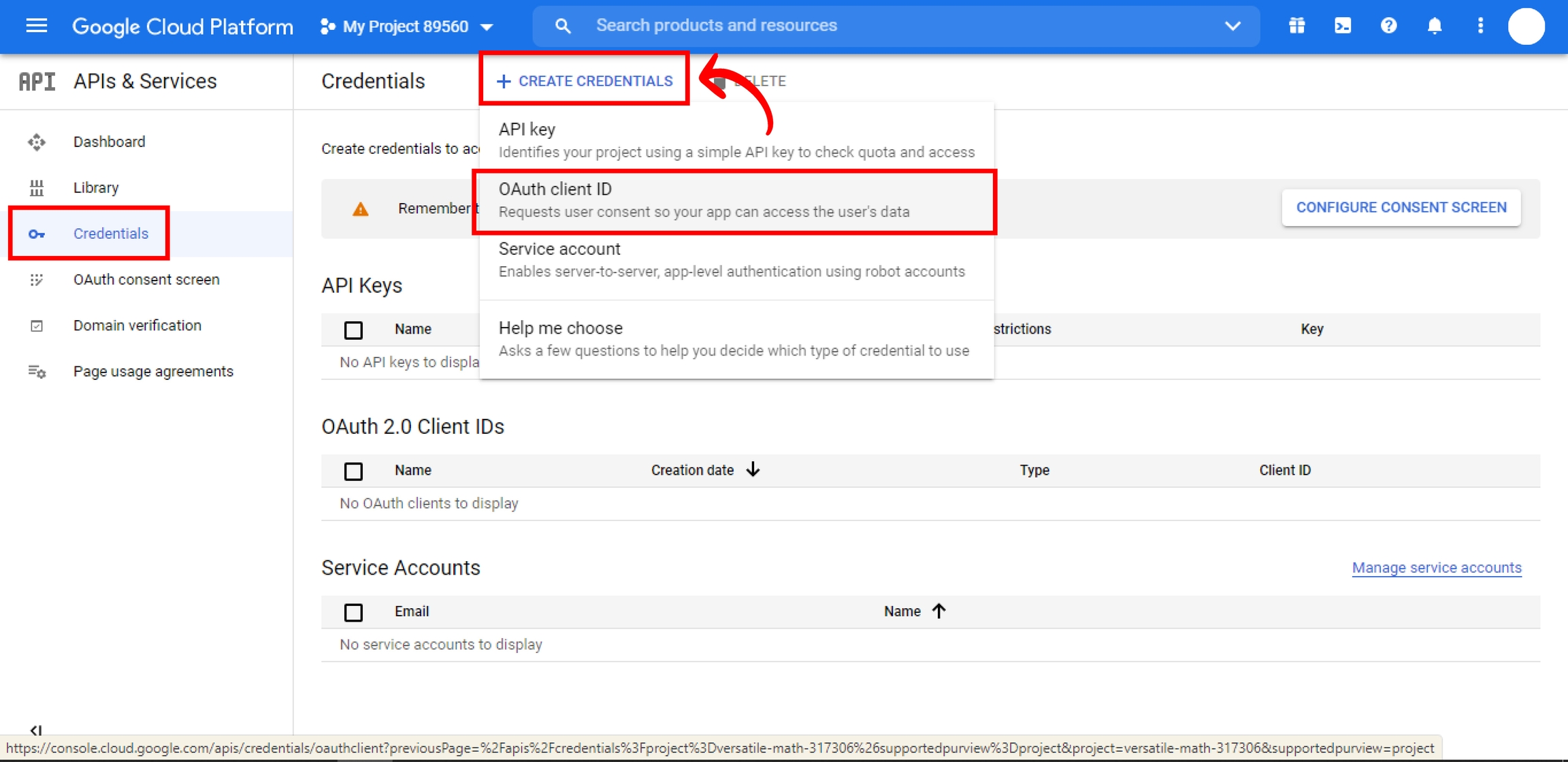Screen dimensions: 1568x762
Task: Check the API Keys select-all checkbox
Action: (x=353, y=330)
